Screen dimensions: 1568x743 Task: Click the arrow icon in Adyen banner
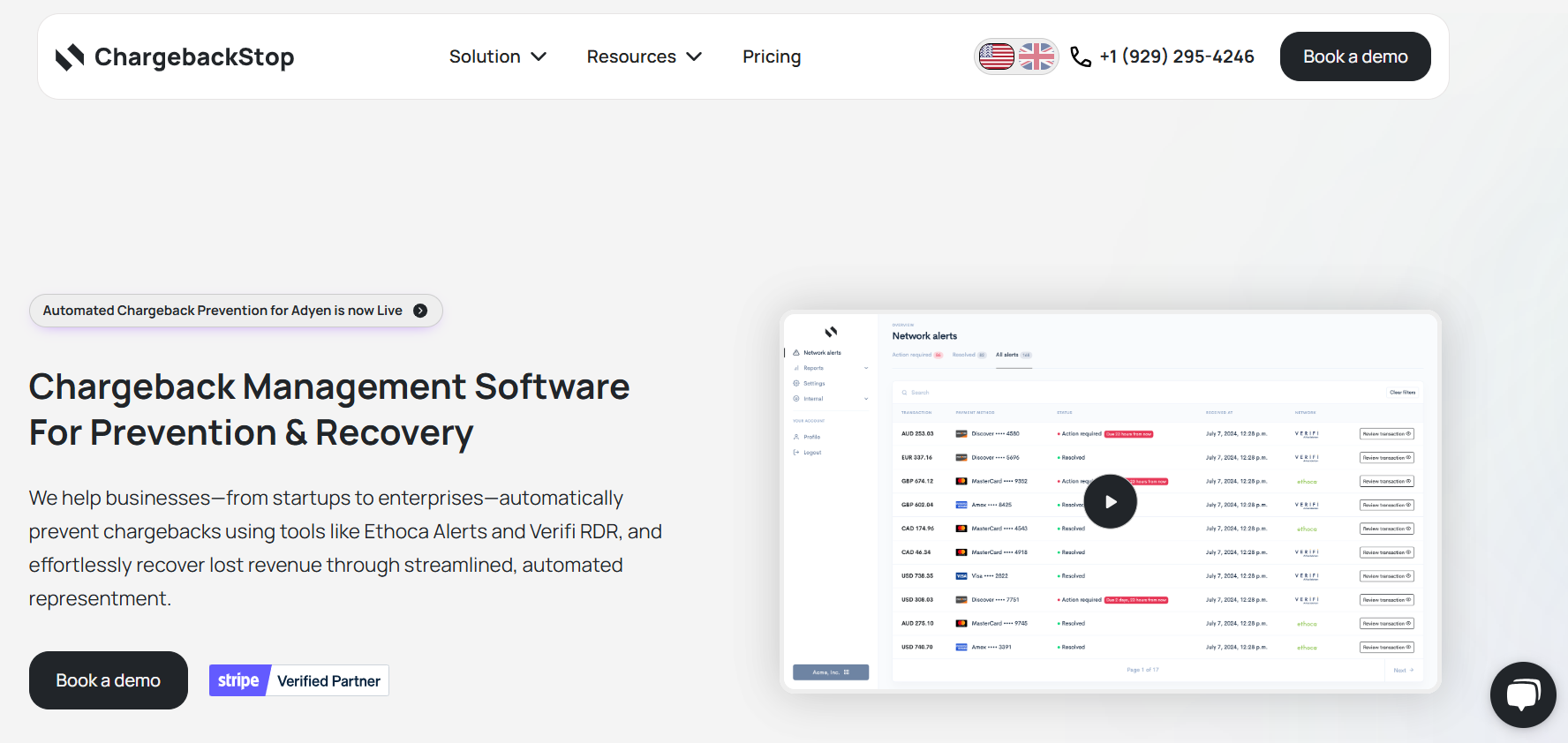pos(420,311)
